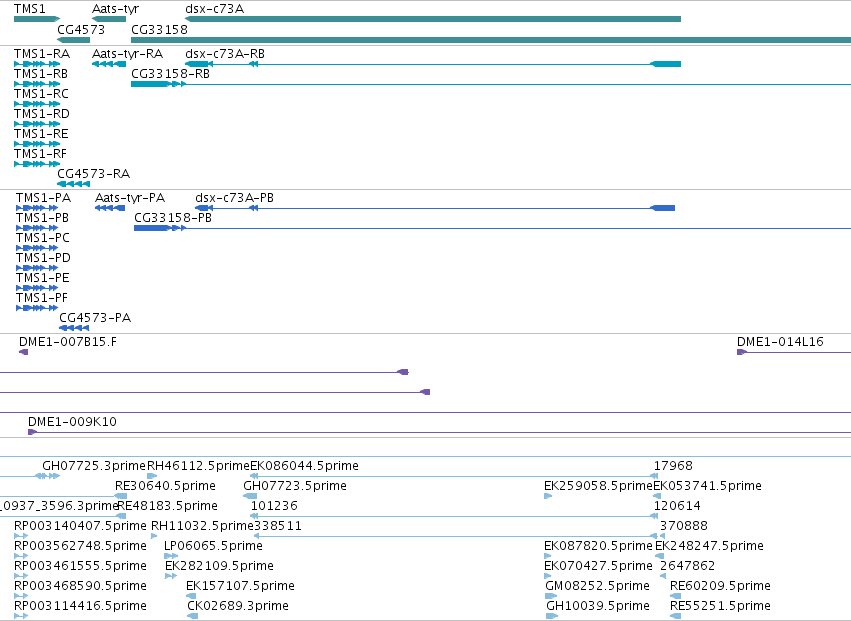The width and height of the screenshot is (851, 621).
Task: Select EST EK248247.5prime
Action: click(709, 546)
